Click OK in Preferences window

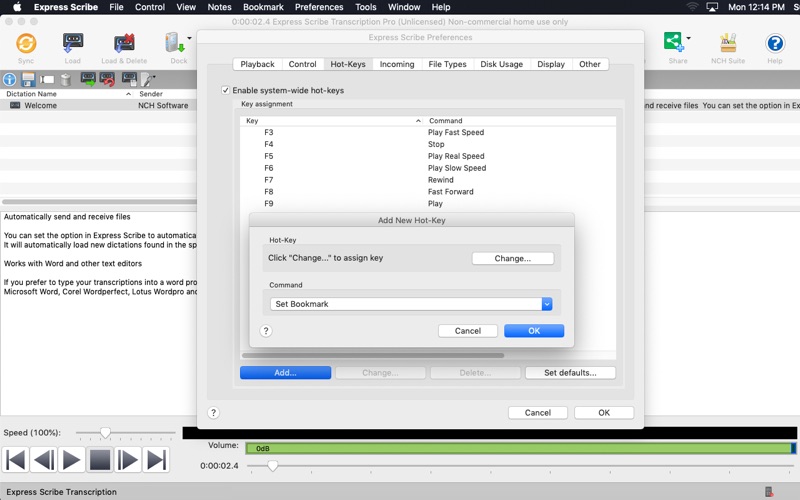pyautogui.click(x=604, y=413)
